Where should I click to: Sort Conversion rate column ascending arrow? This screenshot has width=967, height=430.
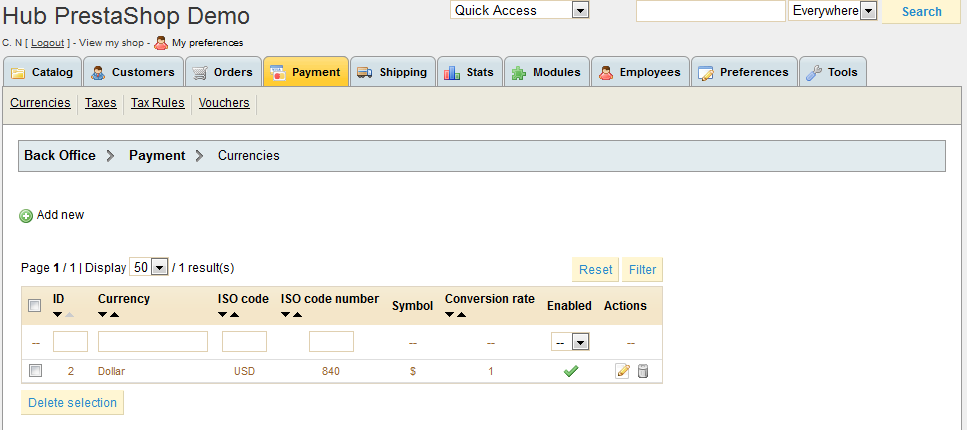pos(462,315)
